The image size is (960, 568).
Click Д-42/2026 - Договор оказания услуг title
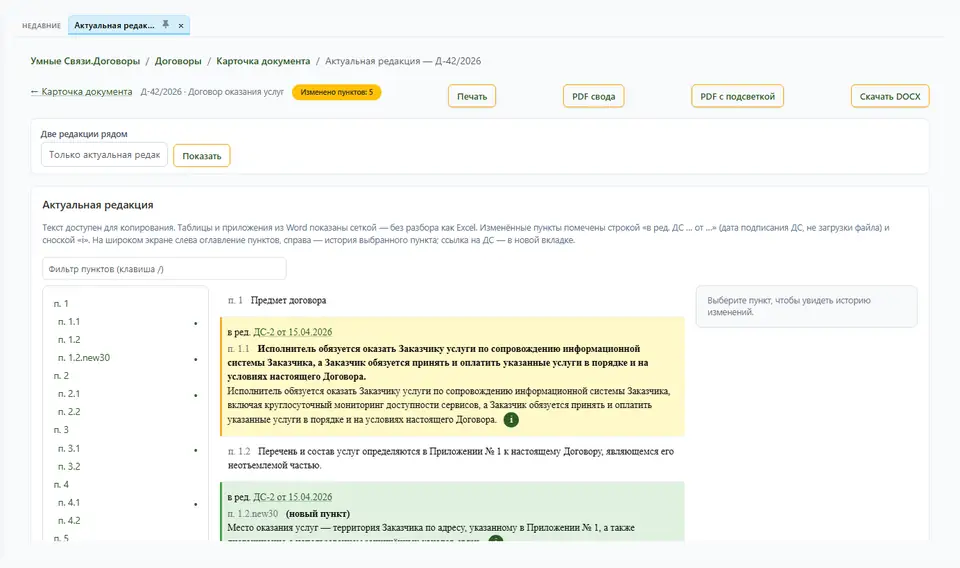(212, 92)
